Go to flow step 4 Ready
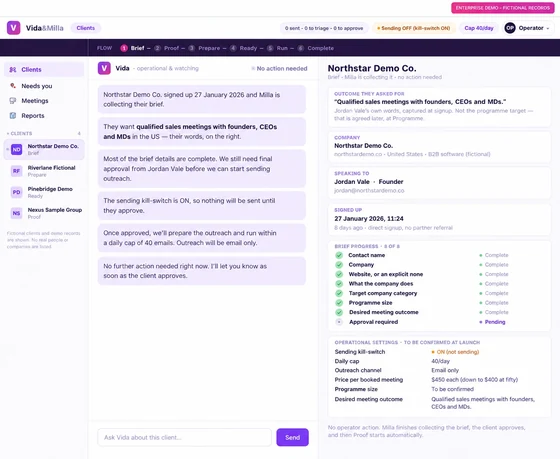This screenshot has height=459, width=560. [244, 48]
